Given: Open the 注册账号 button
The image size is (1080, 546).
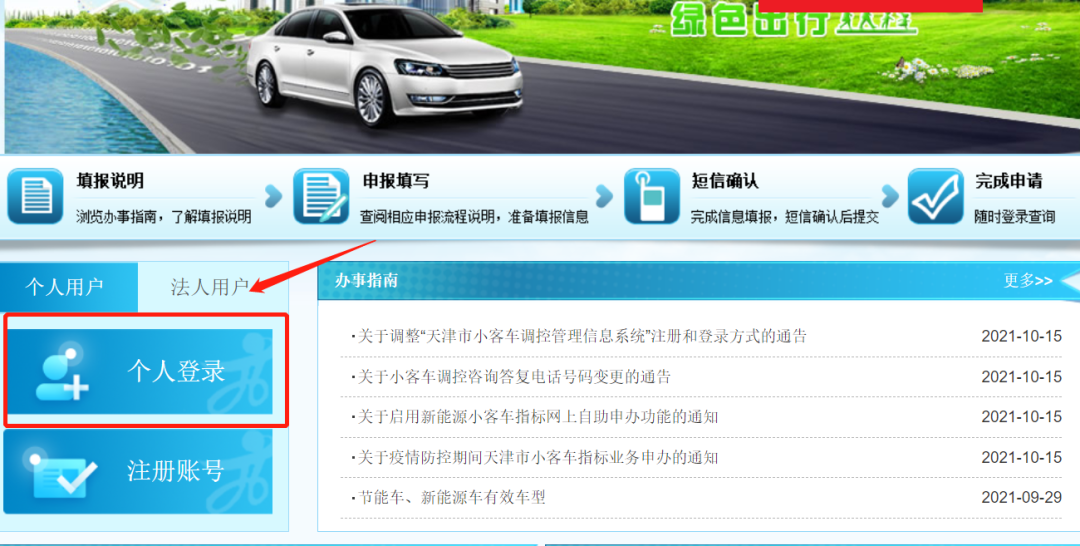Looking at the screenshot, I should click(x=138, y=472).
